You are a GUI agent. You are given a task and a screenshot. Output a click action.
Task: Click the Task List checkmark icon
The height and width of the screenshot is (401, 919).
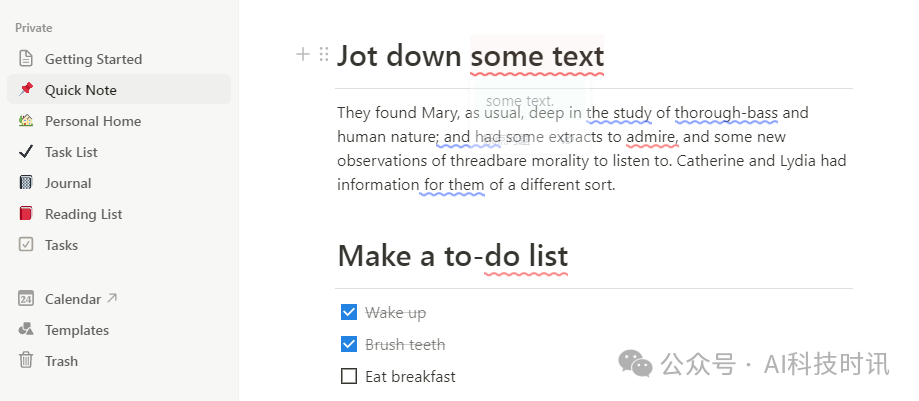pos(26,152)
